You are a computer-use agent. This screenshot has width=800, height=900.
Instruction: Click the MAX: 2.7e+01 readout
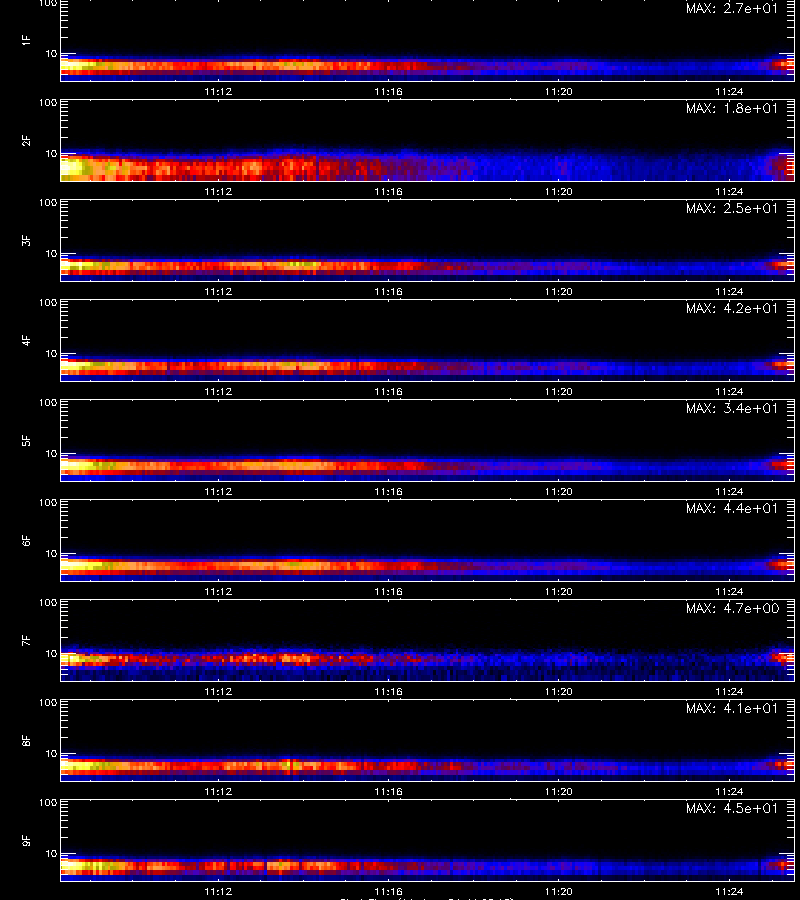point(732,8)
